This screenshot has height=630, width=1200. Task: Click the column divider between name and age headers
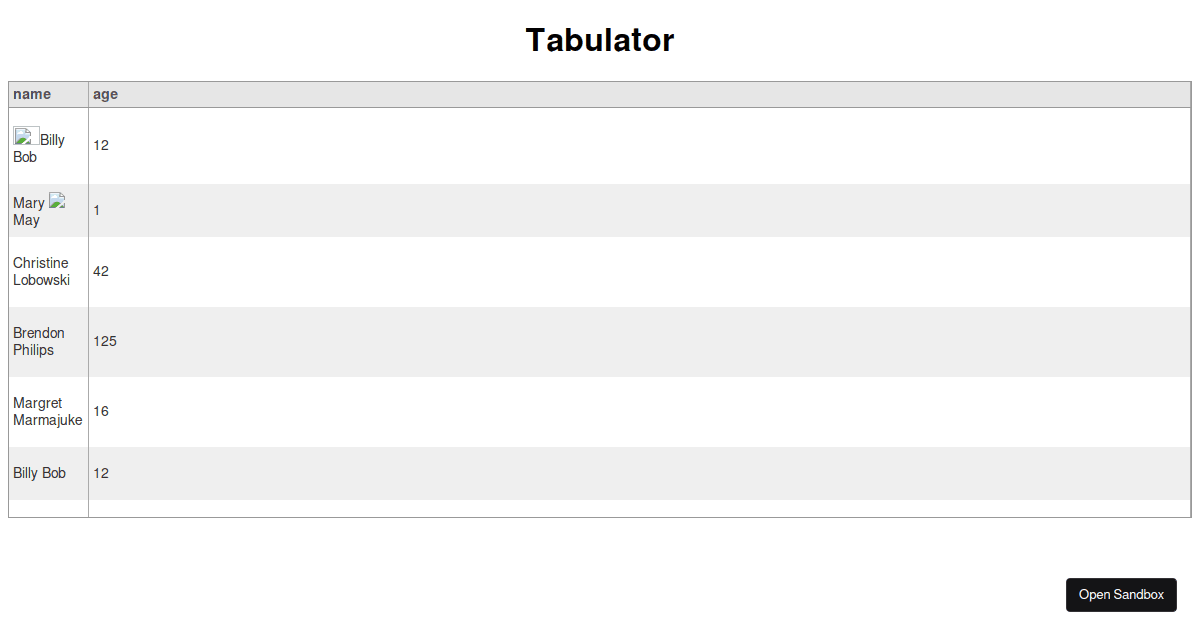88,94
